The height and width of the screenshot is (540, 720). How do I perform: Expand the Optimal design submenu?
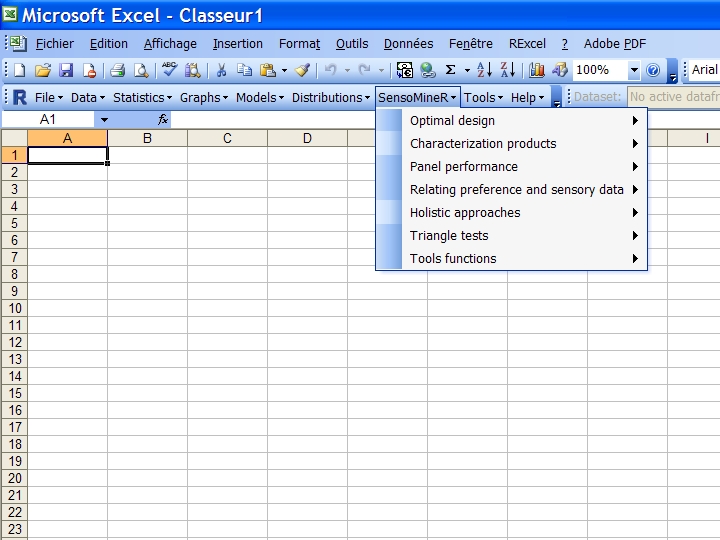click(511, 121)
